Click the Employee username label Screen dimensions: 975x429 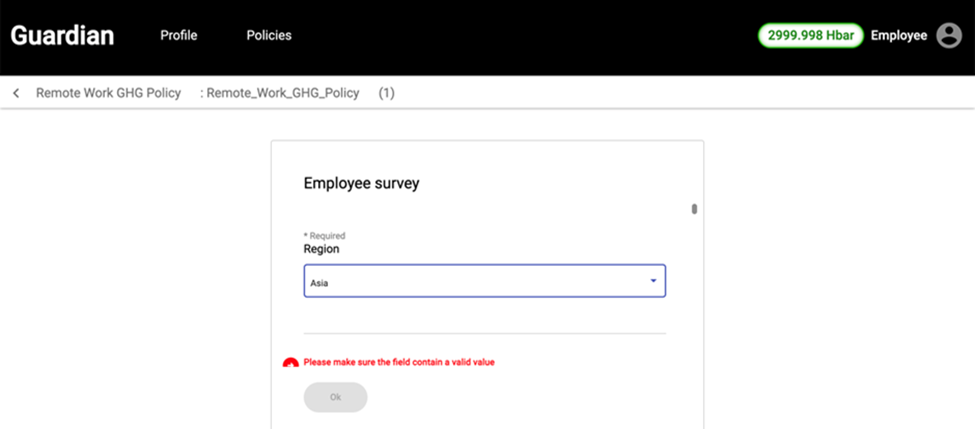(x=899, y=35)
